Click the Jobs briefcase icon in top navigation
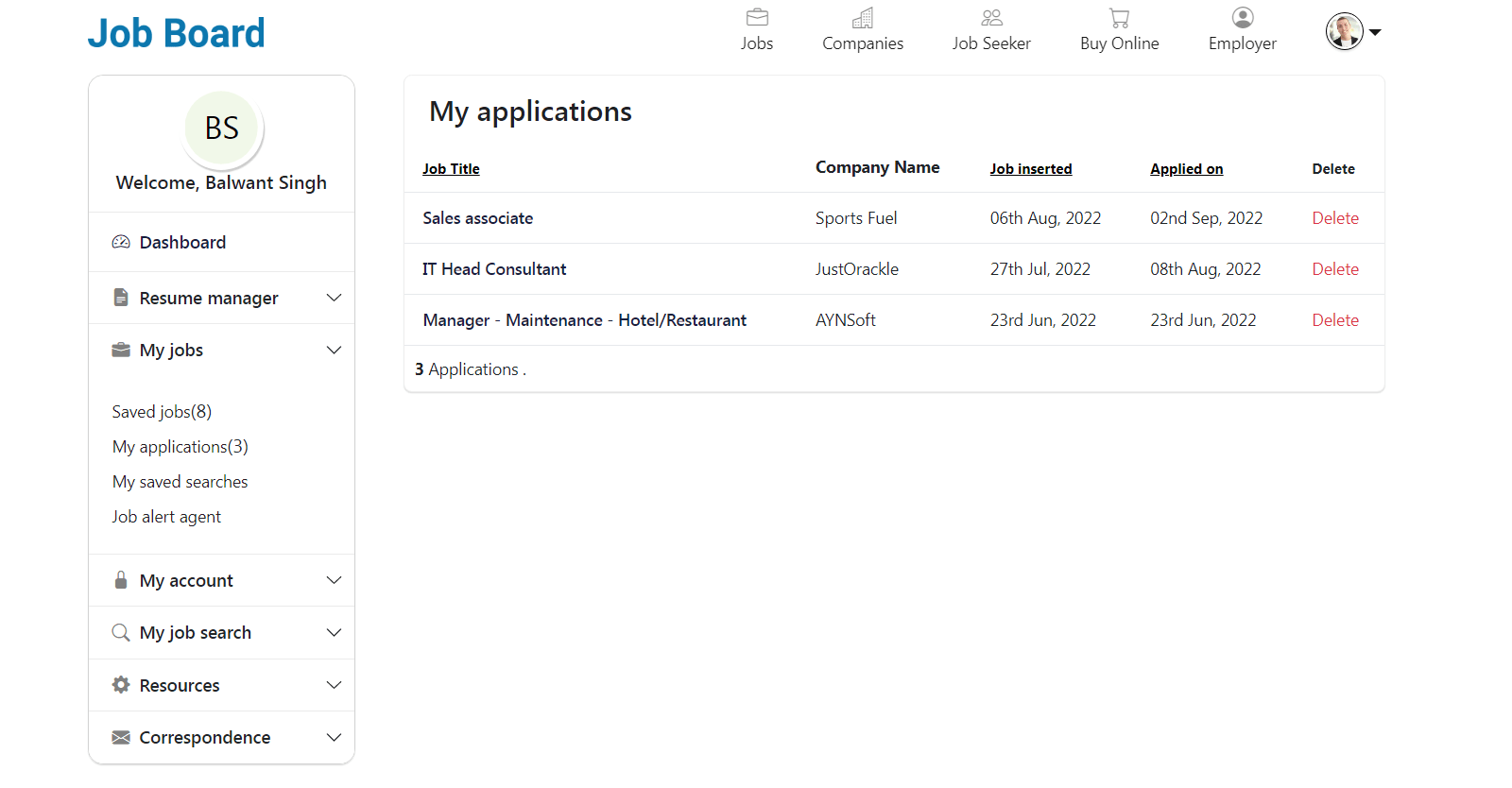1512x788 pixels. (x=757, y=17)
